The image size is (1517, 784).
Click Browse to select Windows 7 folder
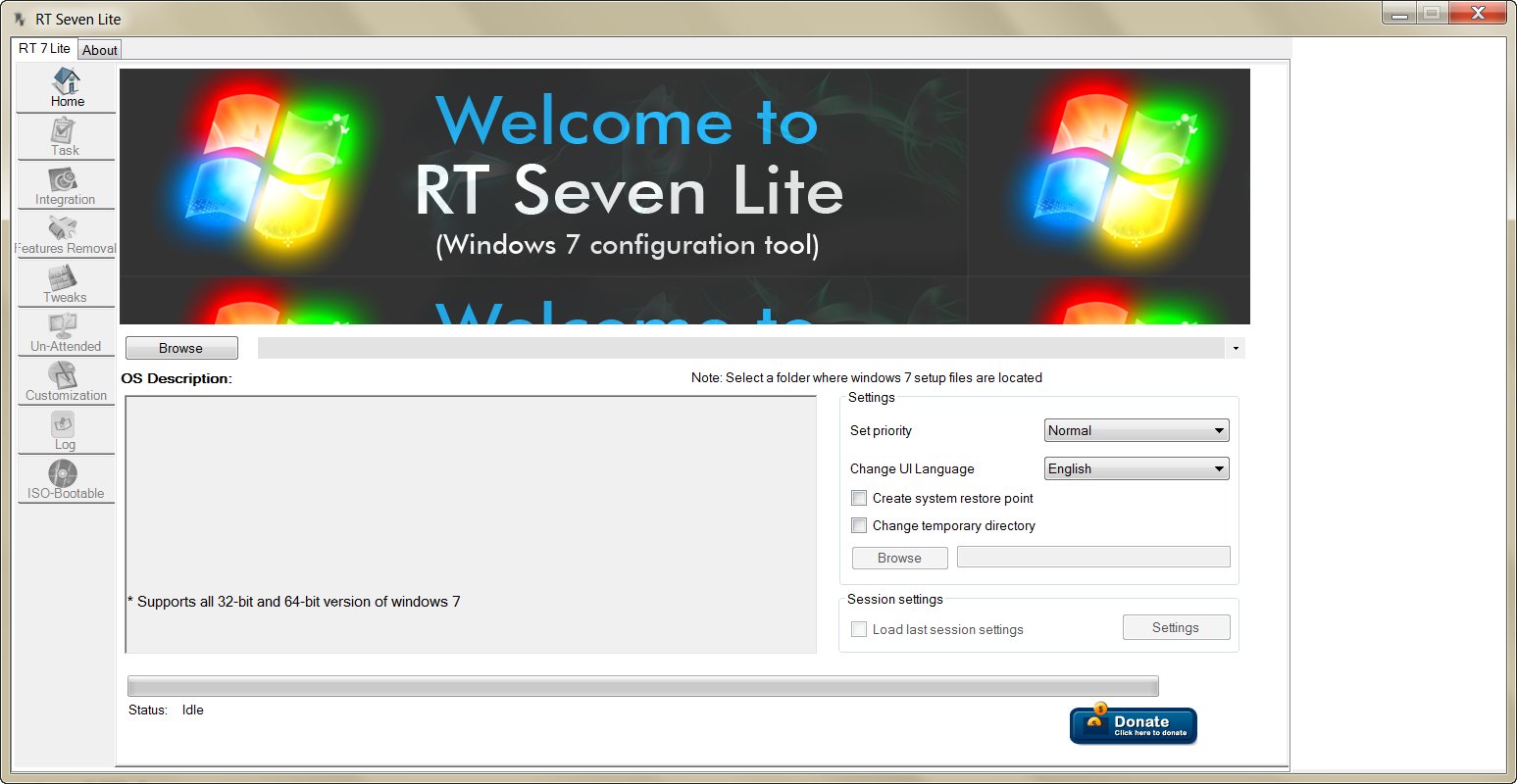pyautogui.click(x=181, y=348)
